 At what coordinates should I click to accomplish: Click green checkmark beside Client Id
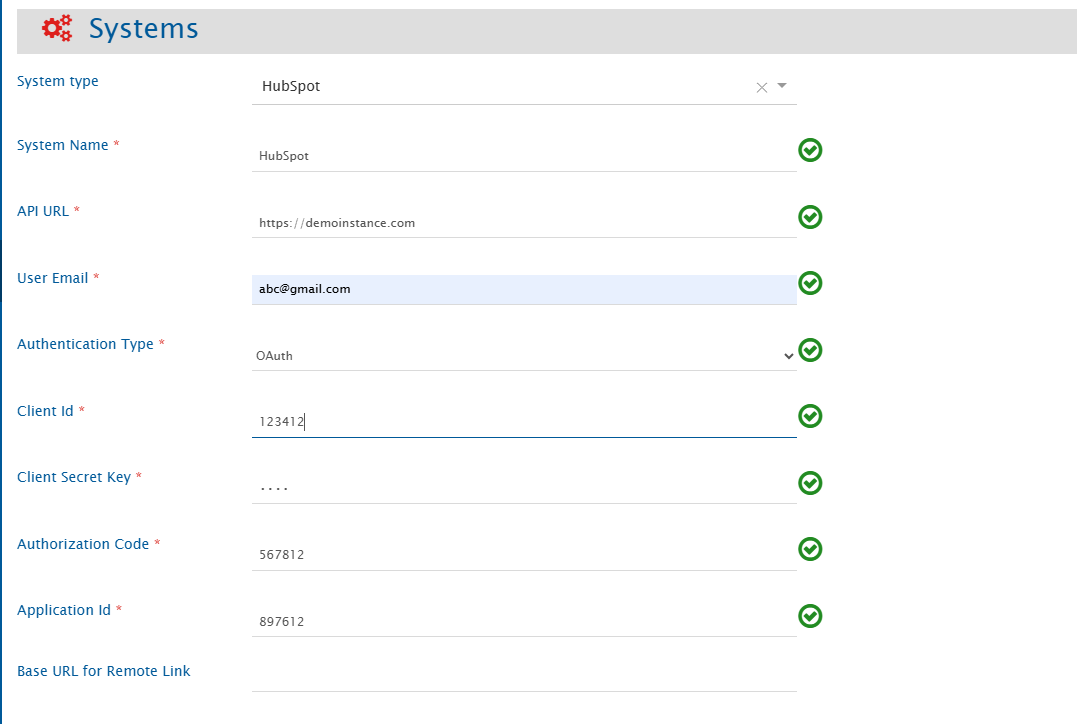click(810, 416)
